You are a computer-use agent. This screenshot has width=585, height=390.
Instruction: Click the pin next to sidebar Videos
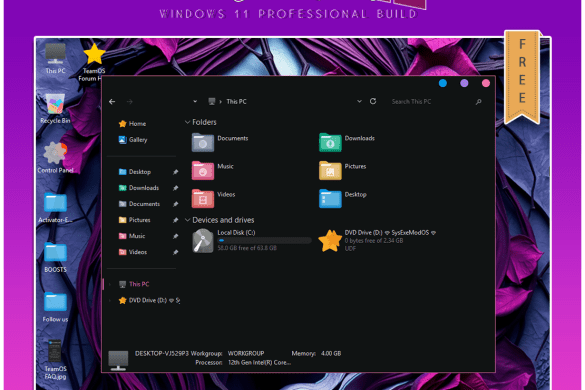[175, 252]
